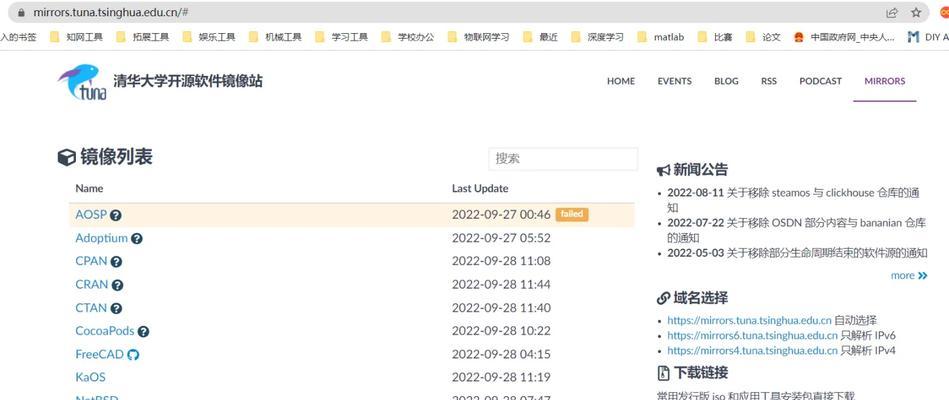The height and width of the screenshot is (400, 949).
Task: Open the 娱乐工具 bookmark folder
Action: coord(209,37)
